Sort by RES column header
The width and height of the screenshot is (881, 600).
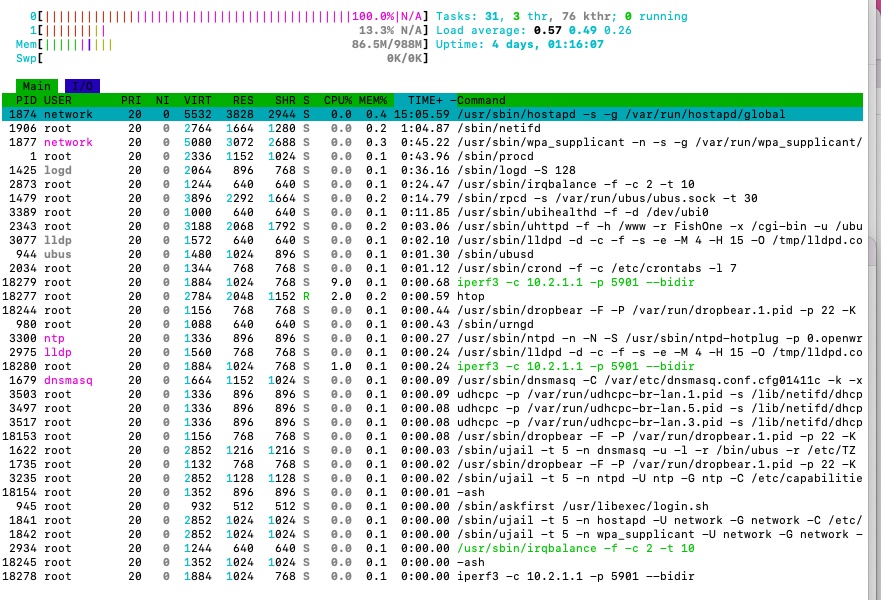coord(243,100)
